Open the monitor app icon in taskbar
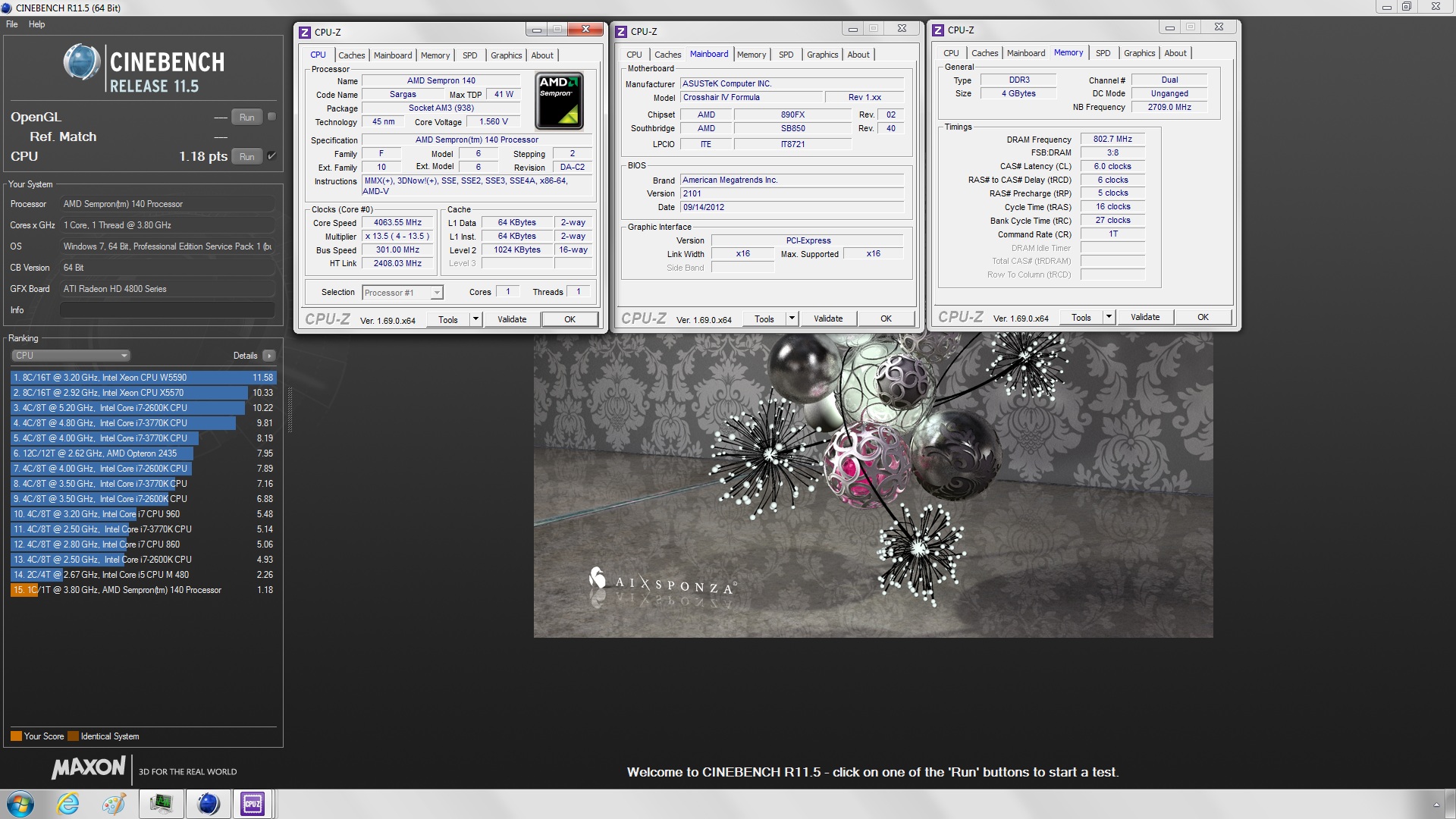Viewport: 1456px width, 819px height. click(161, 804)
